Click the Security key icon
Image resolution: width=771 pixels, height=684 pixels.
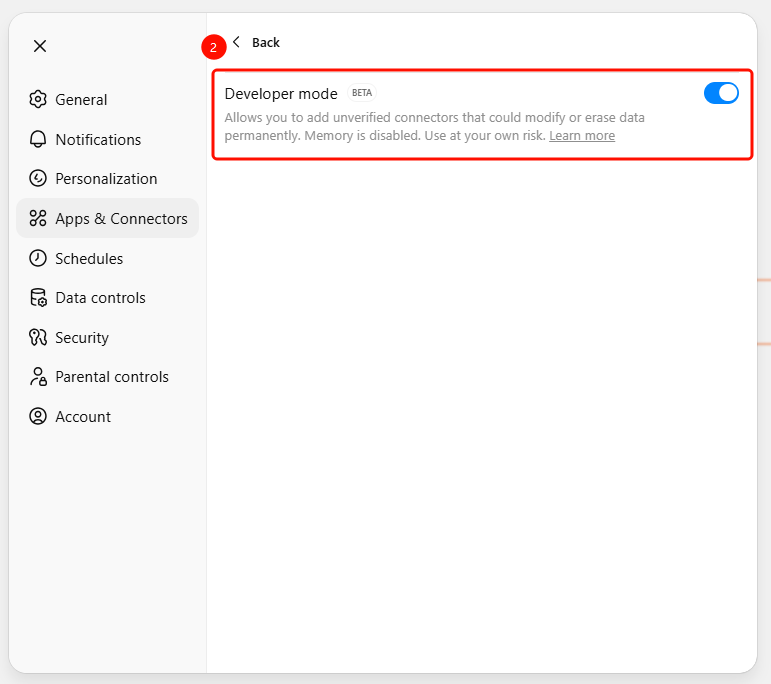pos(38,338)
